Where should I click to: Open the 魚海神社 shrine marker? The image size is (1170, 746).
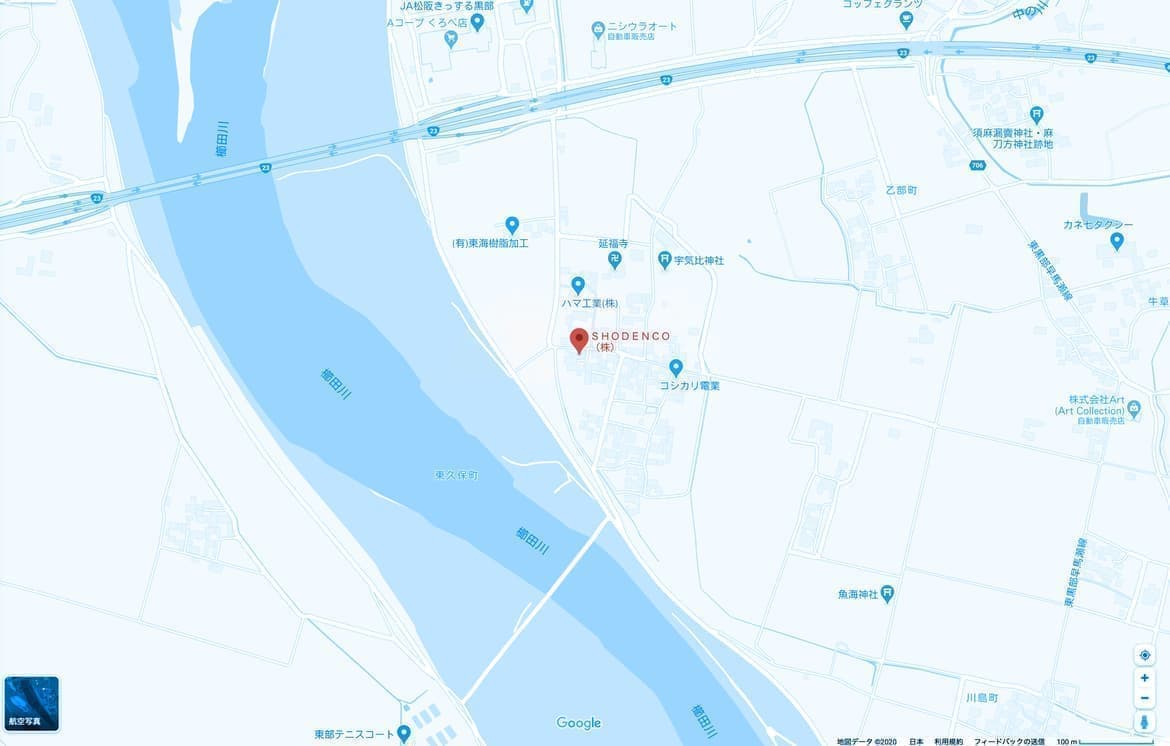[x=887, y=594]
